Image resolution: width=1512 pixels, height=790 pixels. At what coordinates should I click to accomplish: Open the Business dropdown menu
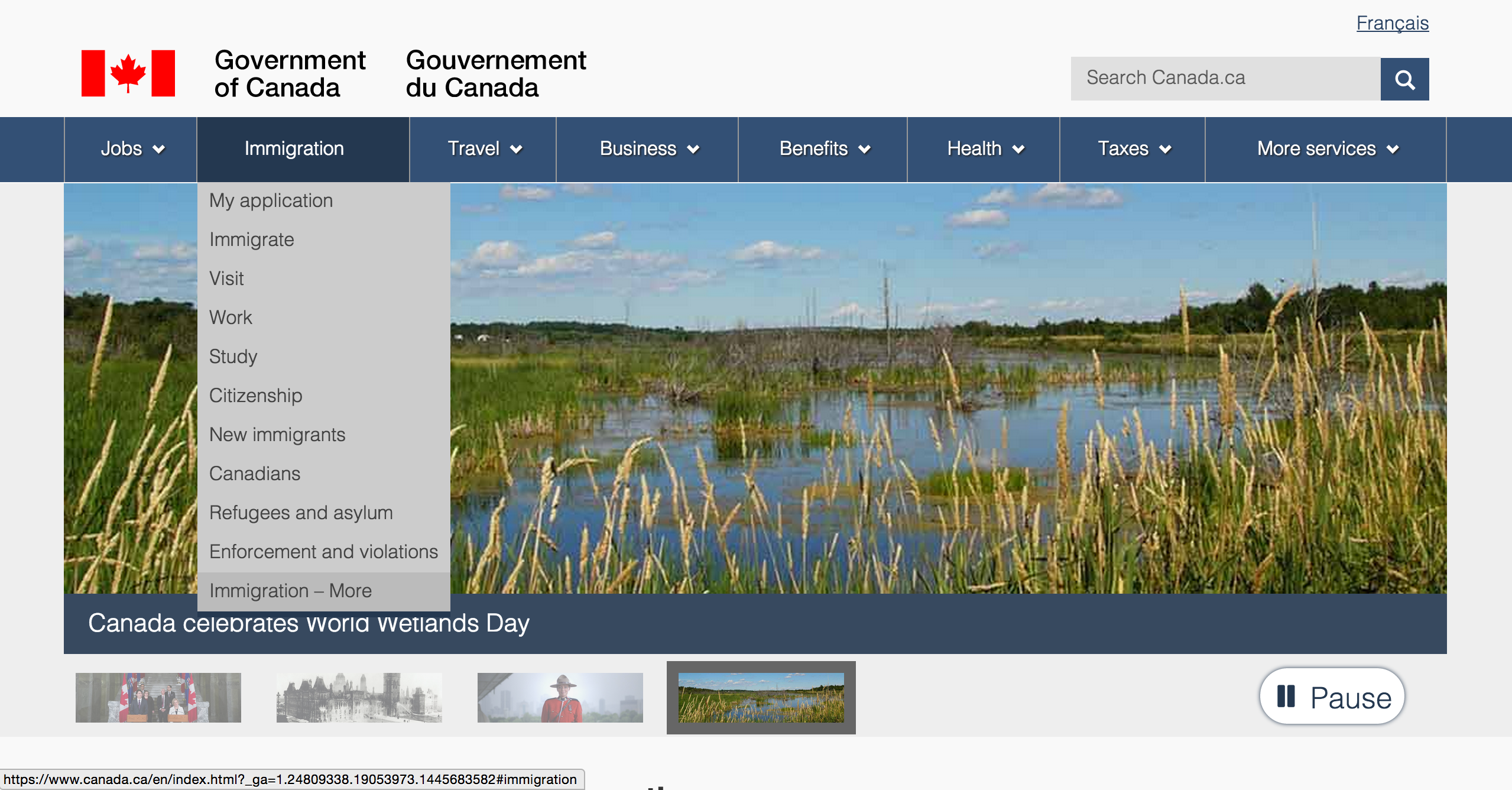647,149
